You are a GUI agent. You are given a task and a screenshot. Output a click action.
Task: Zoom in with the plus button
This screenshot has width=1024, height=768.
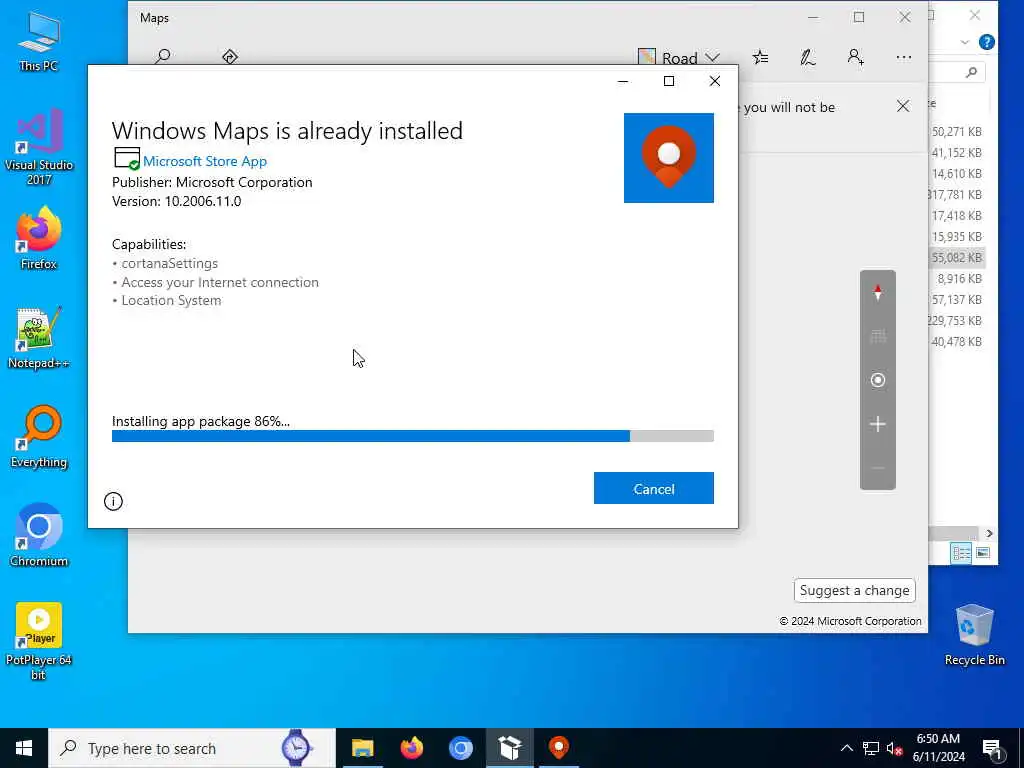[x=878, y=424]
